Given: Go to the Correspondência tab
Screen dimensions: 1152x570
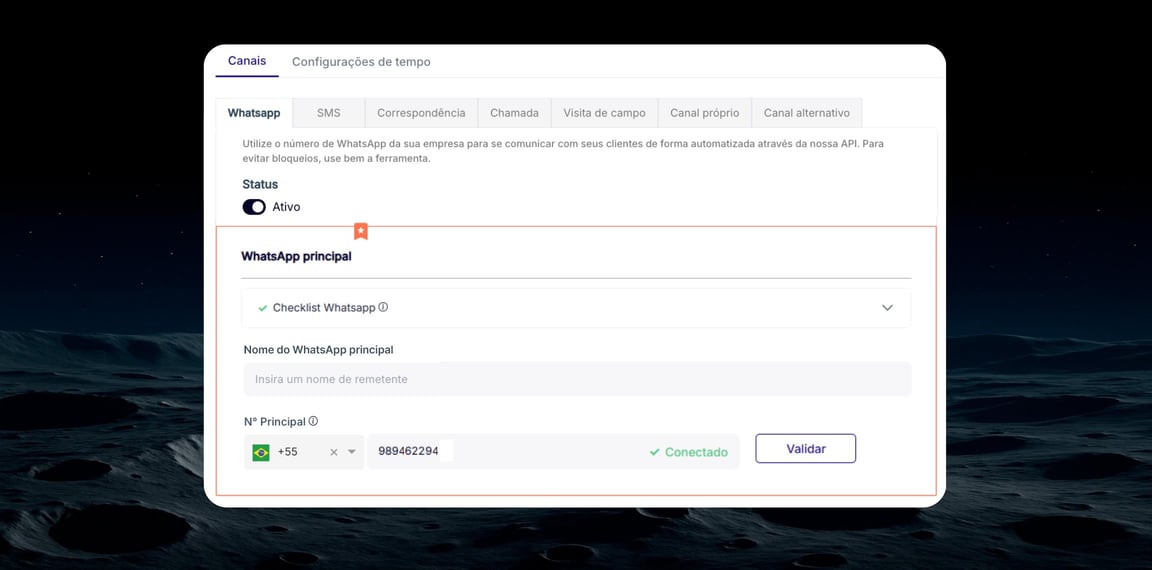Looking at the screenshot, I should click(x=421, y=113).
